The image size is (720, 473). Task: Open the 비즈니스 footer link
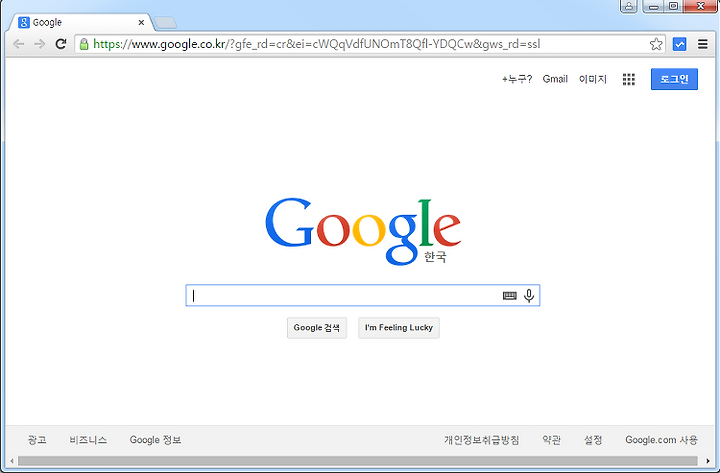[88, 440]
